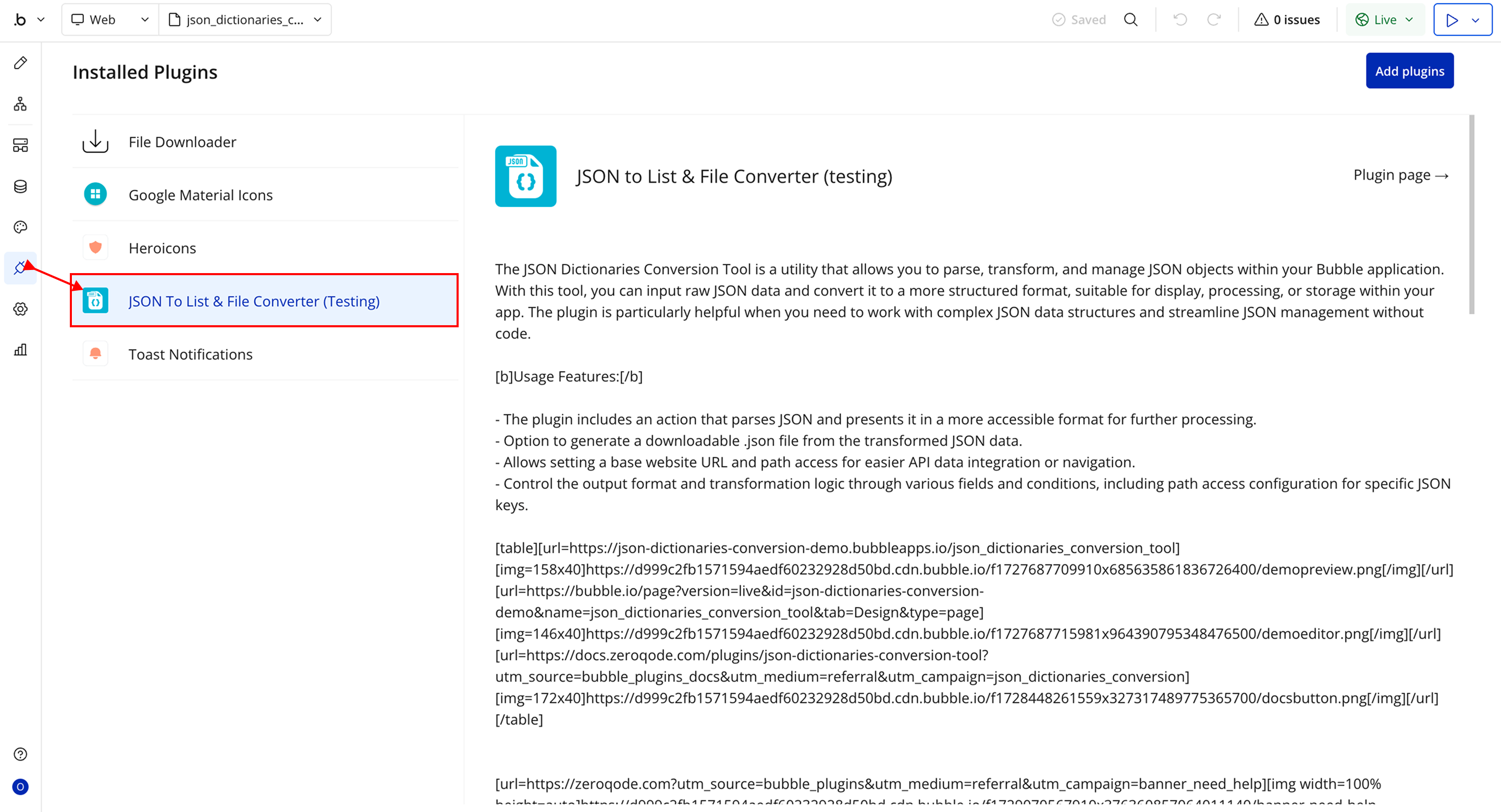Click the redo arrow icon

point(1214,20)
